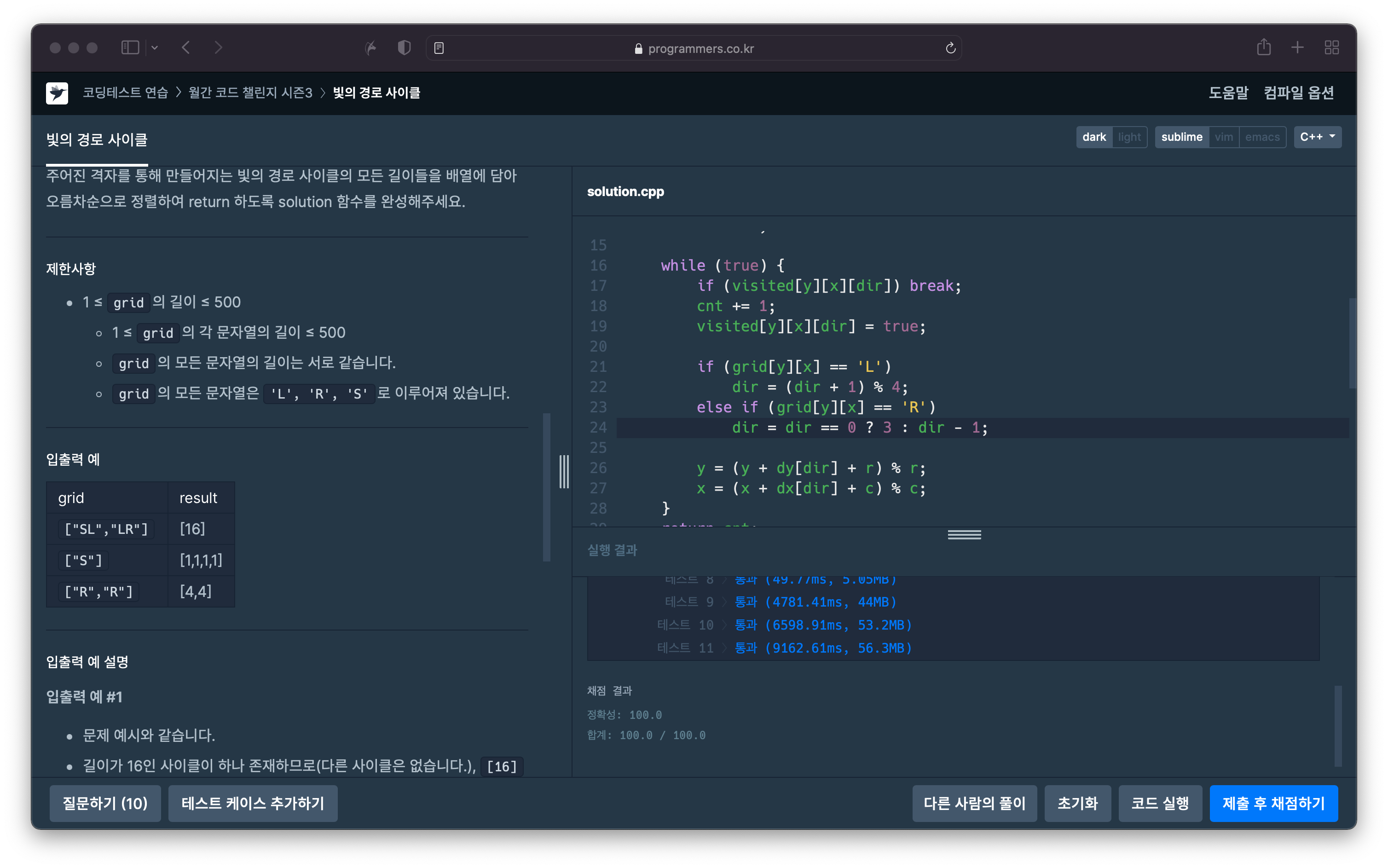The height and width of the screenshot is (868, 1388).
Task: Click 코드 실행 run button
Action: click(1160, 803)
